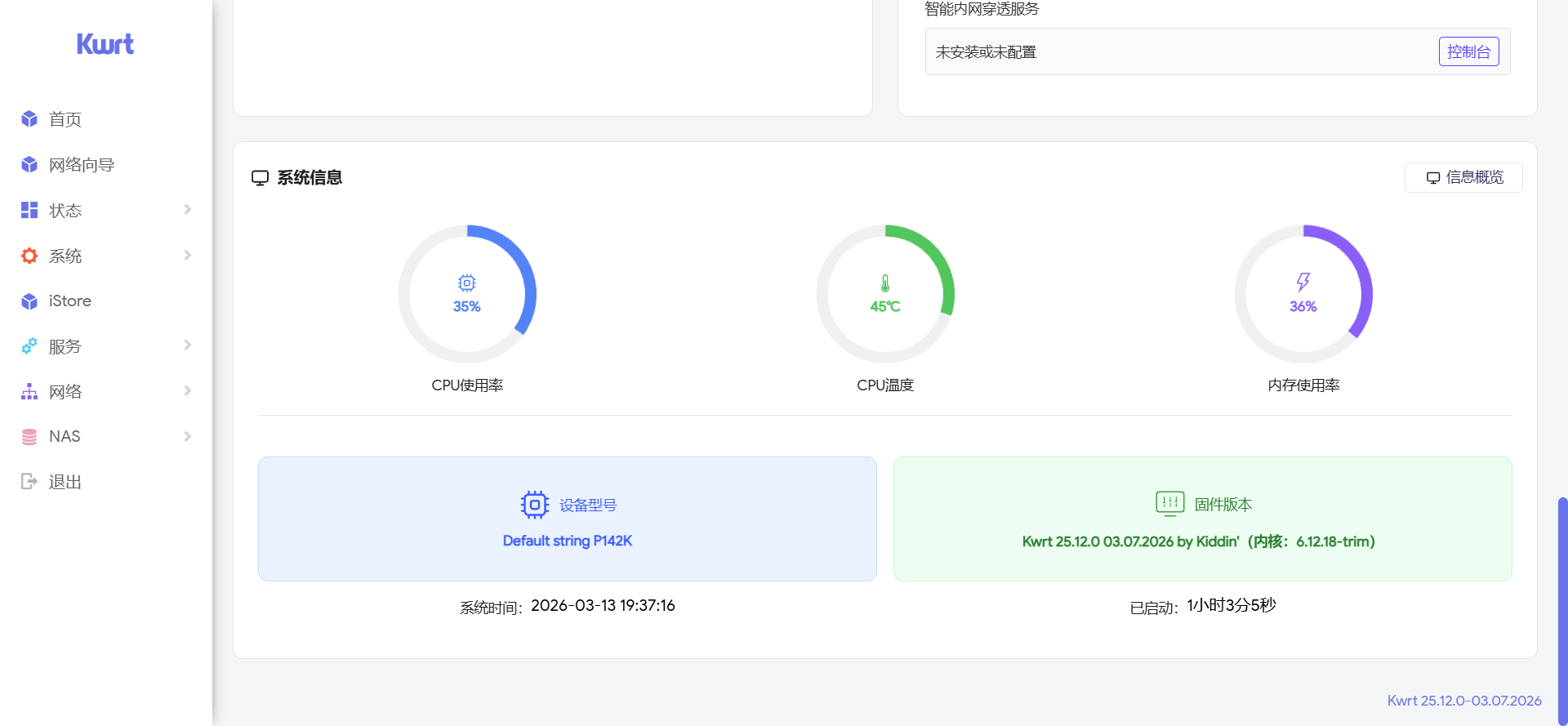The image size is (1568, 726).
Task: Expand the NAS submenu chevron
Action: point(188,437)
